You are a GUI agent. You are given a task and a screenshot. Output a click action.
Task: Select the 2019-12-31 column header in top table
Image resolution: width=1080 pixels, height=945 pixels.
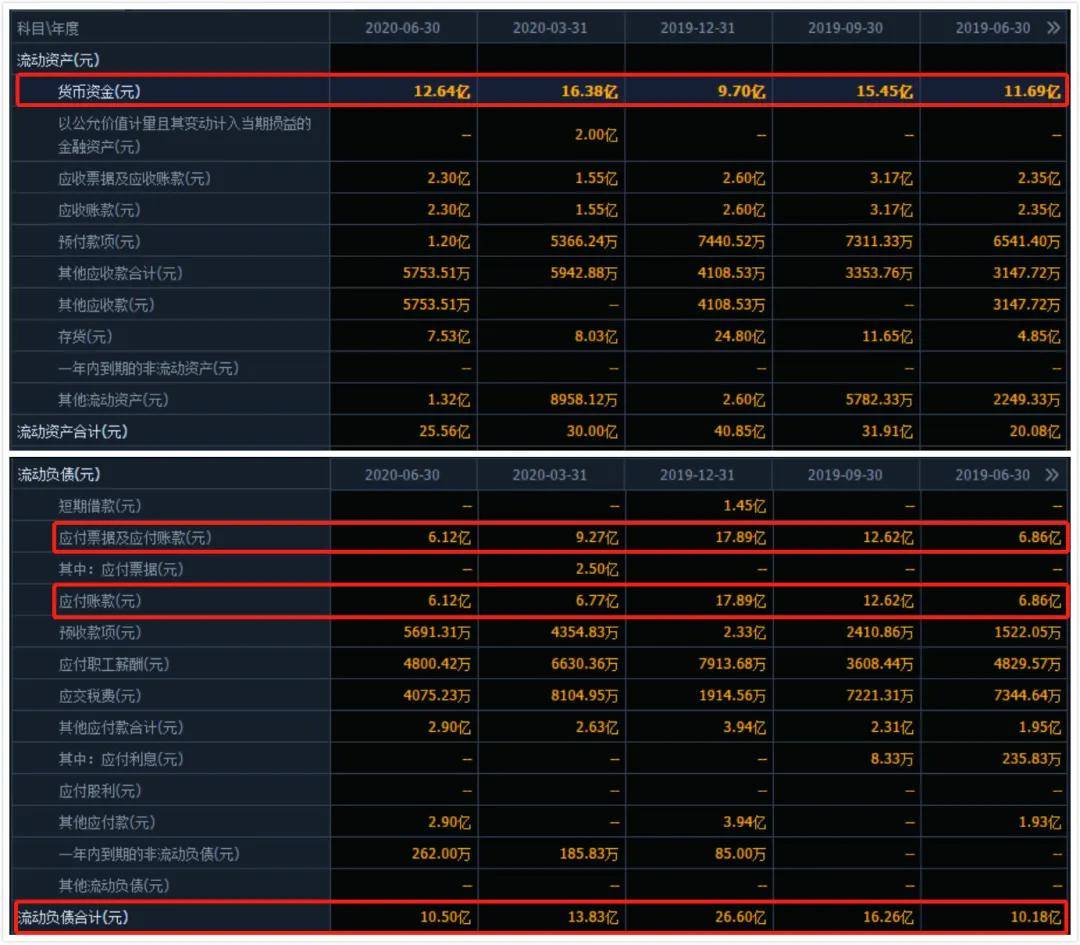(698, 28)
